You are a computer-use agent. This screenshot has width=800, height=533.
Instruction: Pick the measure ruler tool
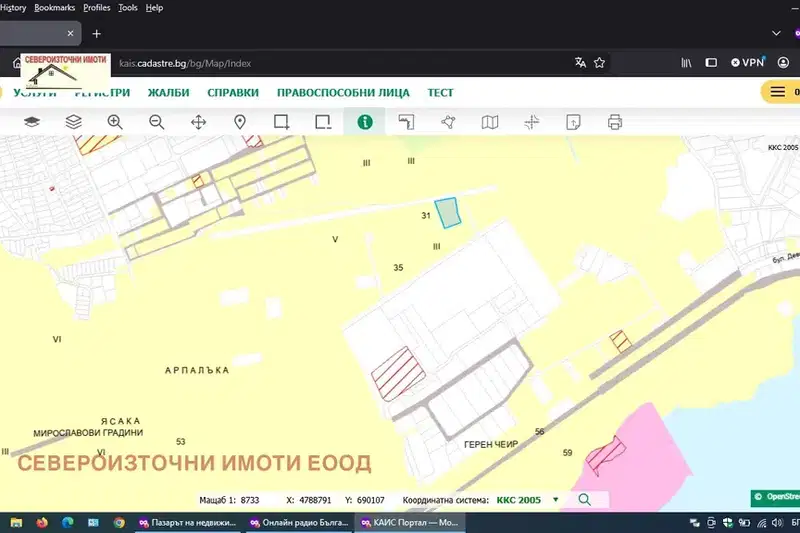(x=406, y=122)
